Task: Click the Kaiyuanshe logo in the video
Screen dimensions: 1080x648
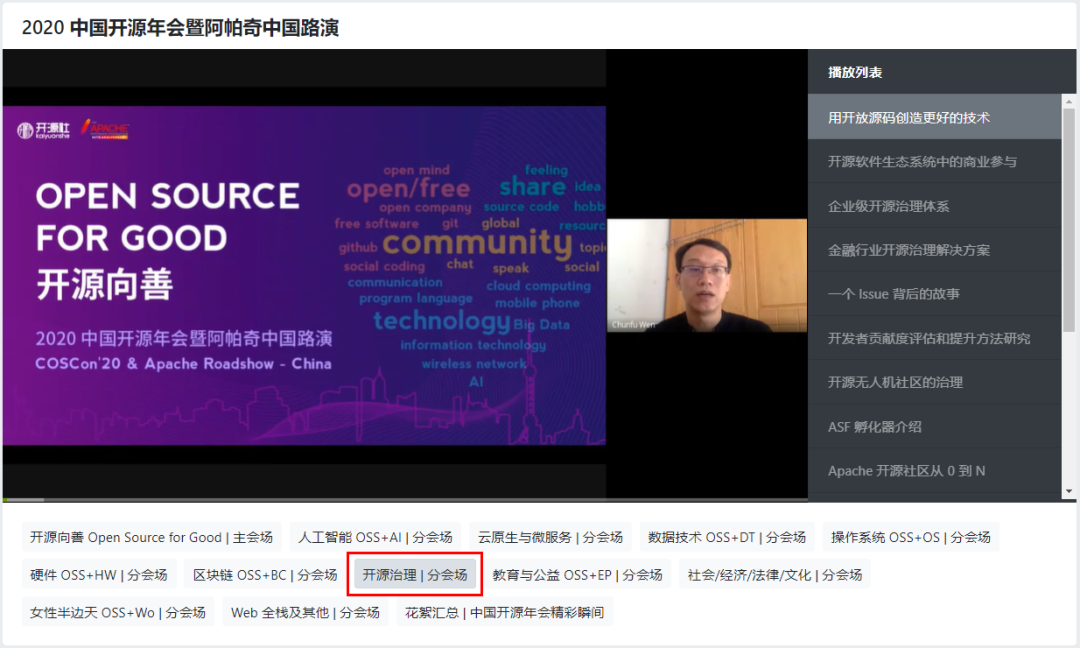Action: click(44, 130)
